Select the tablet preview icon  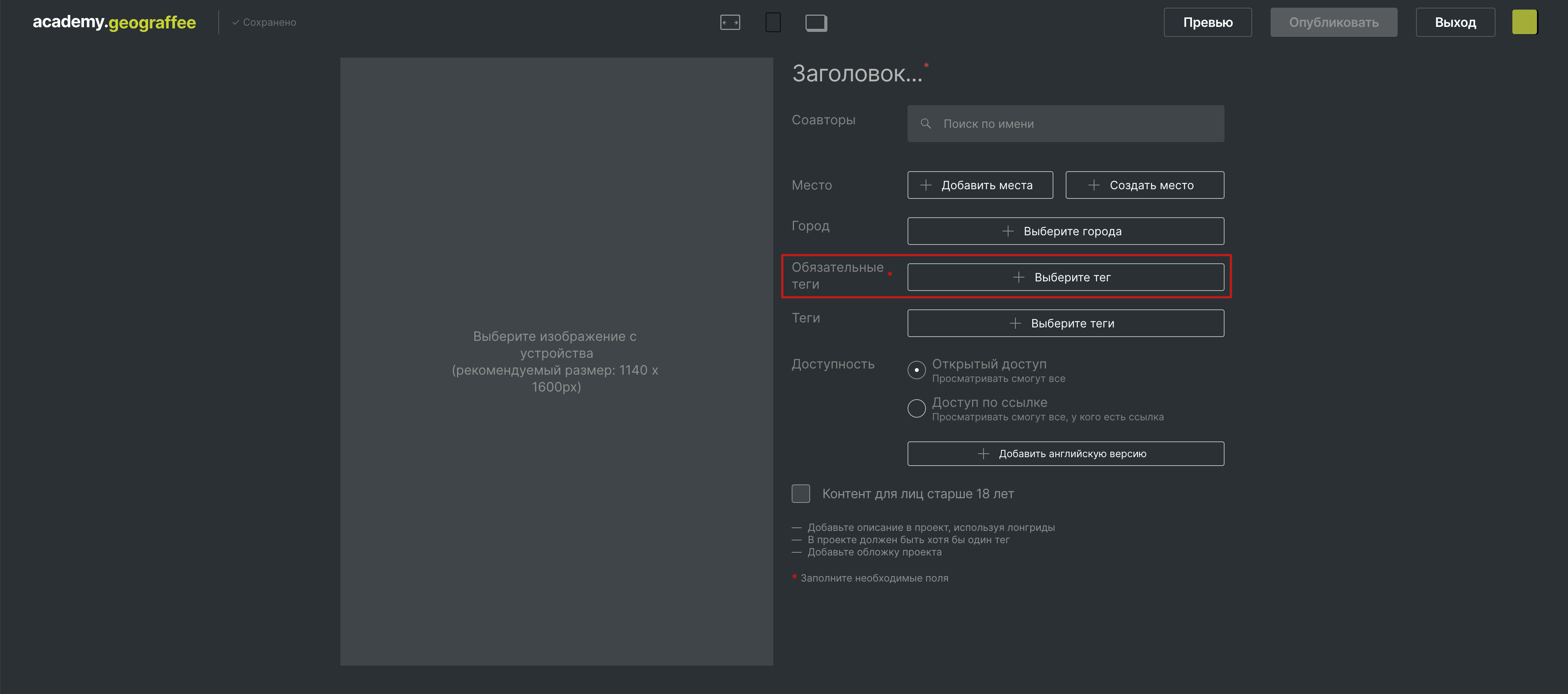(816, 23)
